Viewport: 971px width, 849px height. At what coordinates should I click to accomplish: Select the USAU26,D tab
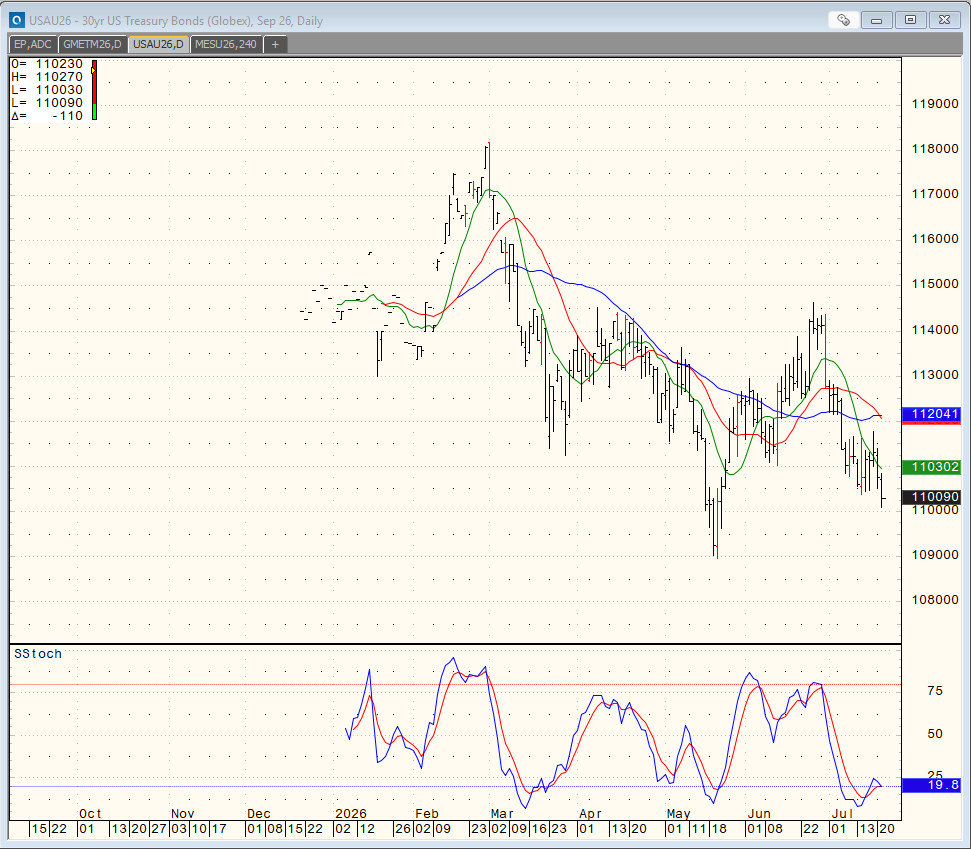(159, 44)
